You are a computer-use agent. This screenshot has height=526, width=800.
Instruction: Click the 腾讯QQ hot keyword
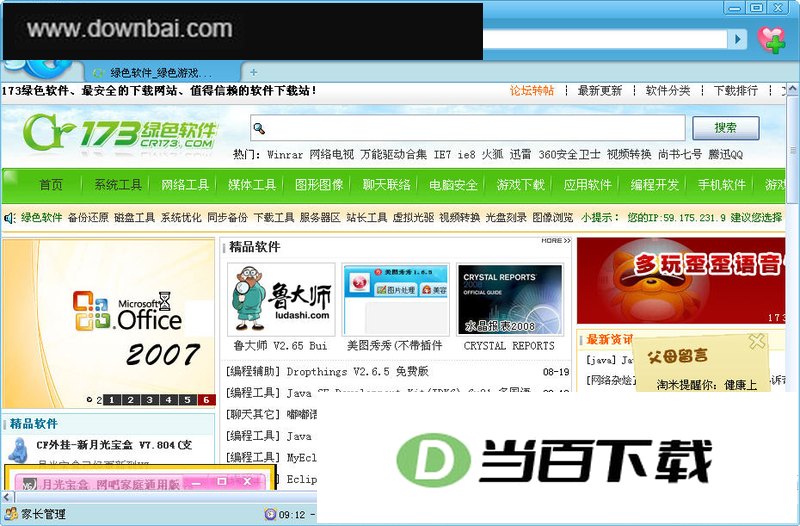click(x=726, y=155)
